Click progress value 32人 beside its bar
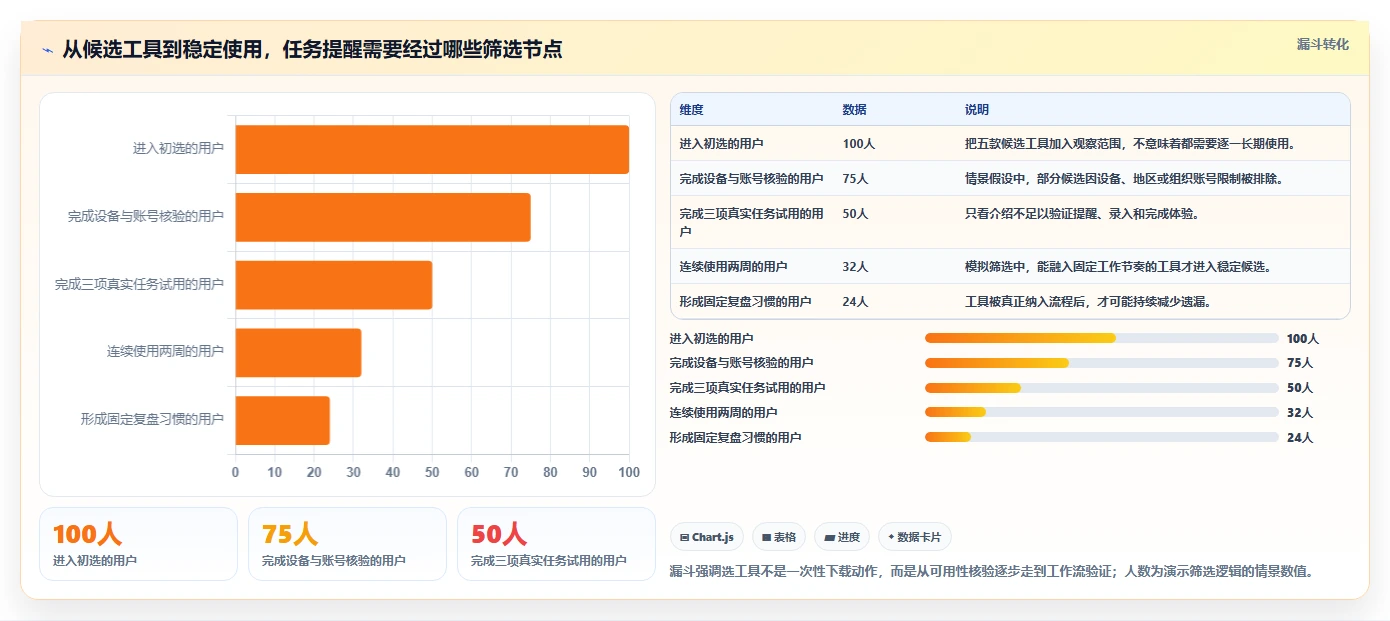1390x621 pixels. pos(1300,412)
